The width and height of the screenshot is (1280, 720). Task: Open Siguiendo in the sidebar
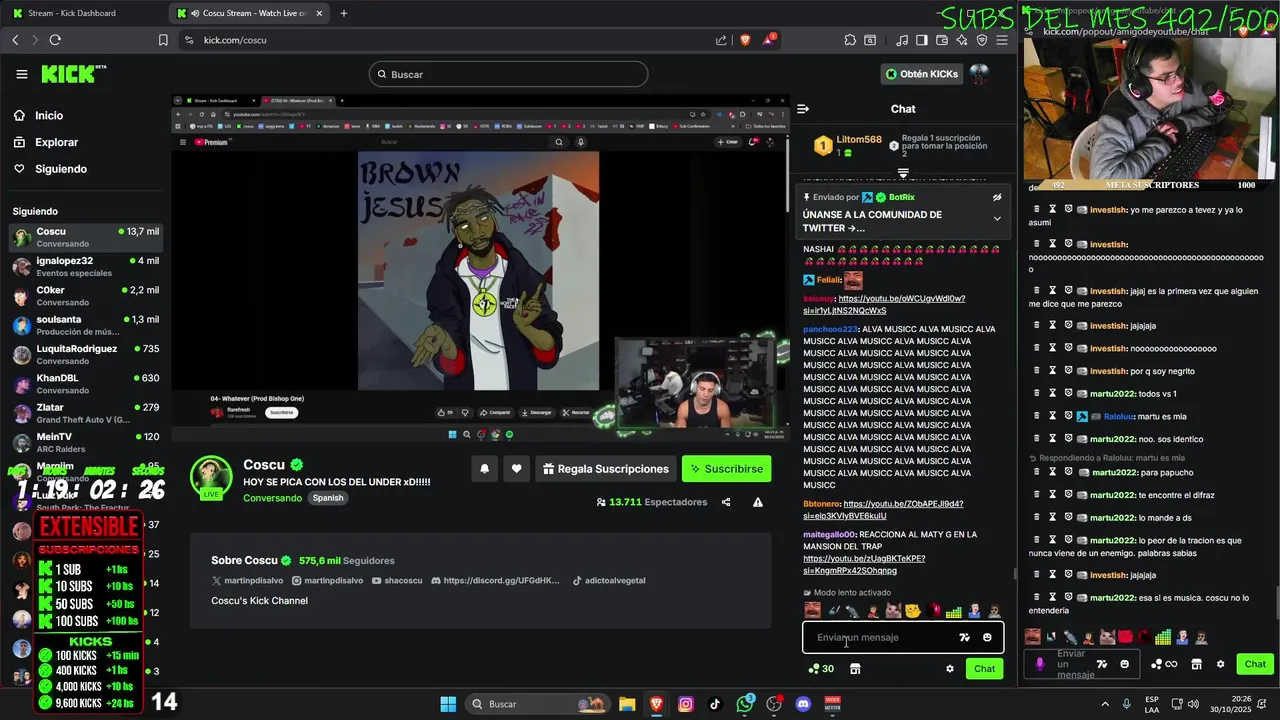[x=61, y=169]
